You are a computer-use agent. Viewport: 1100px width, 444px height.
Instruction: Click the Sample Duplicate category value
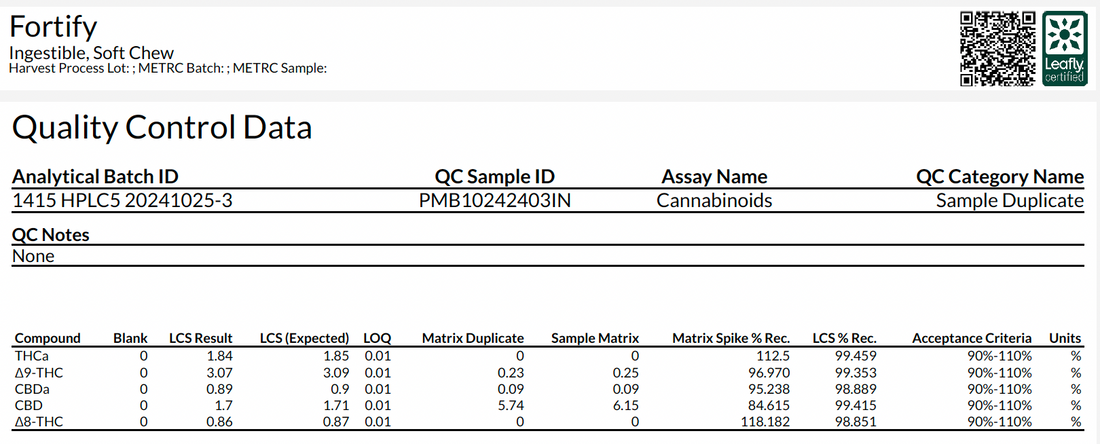[x=1009, y=200]
